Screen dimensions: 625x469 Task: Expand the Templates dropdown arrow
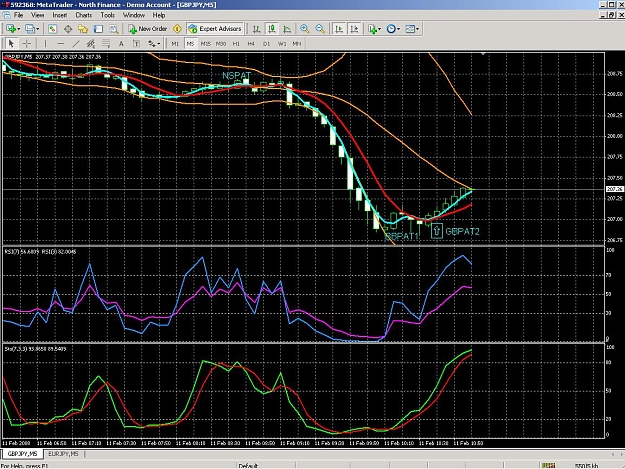click(x=417, y=29)
